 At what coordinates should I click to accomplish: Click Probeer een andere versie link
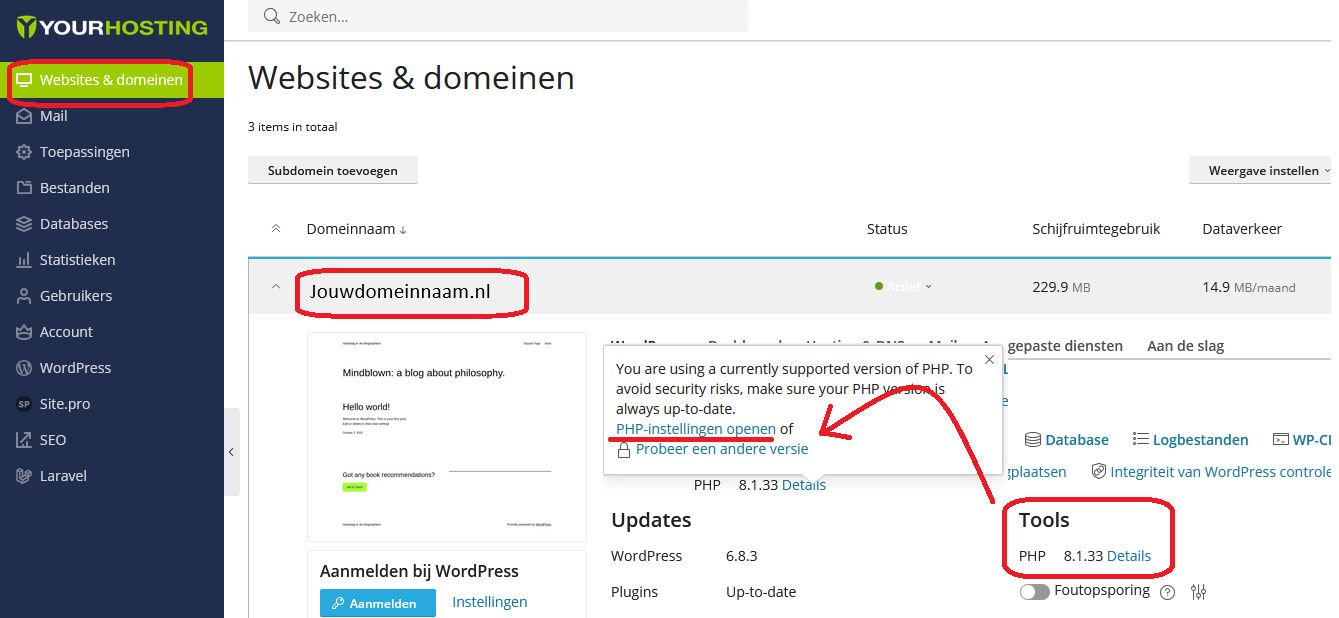point(722,450)
